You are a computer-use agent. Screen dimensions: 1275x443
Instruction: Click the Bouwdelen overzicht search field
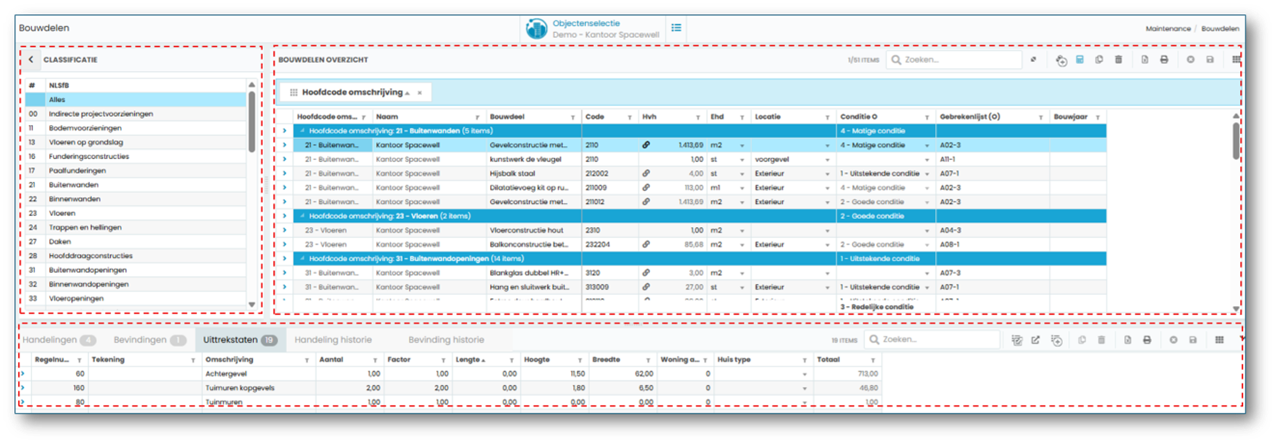point(954,60)
